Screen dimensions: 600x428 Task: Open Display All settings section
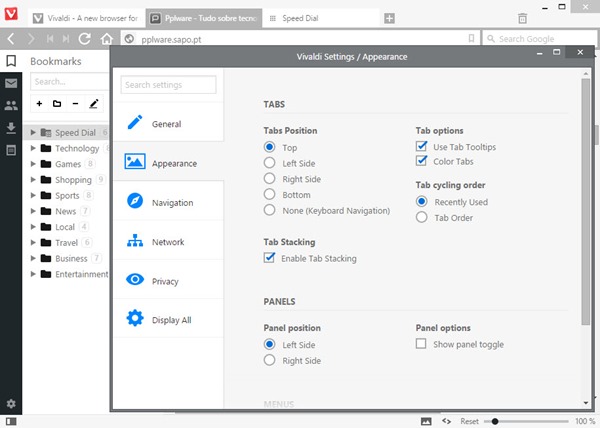tap(168, 318)
